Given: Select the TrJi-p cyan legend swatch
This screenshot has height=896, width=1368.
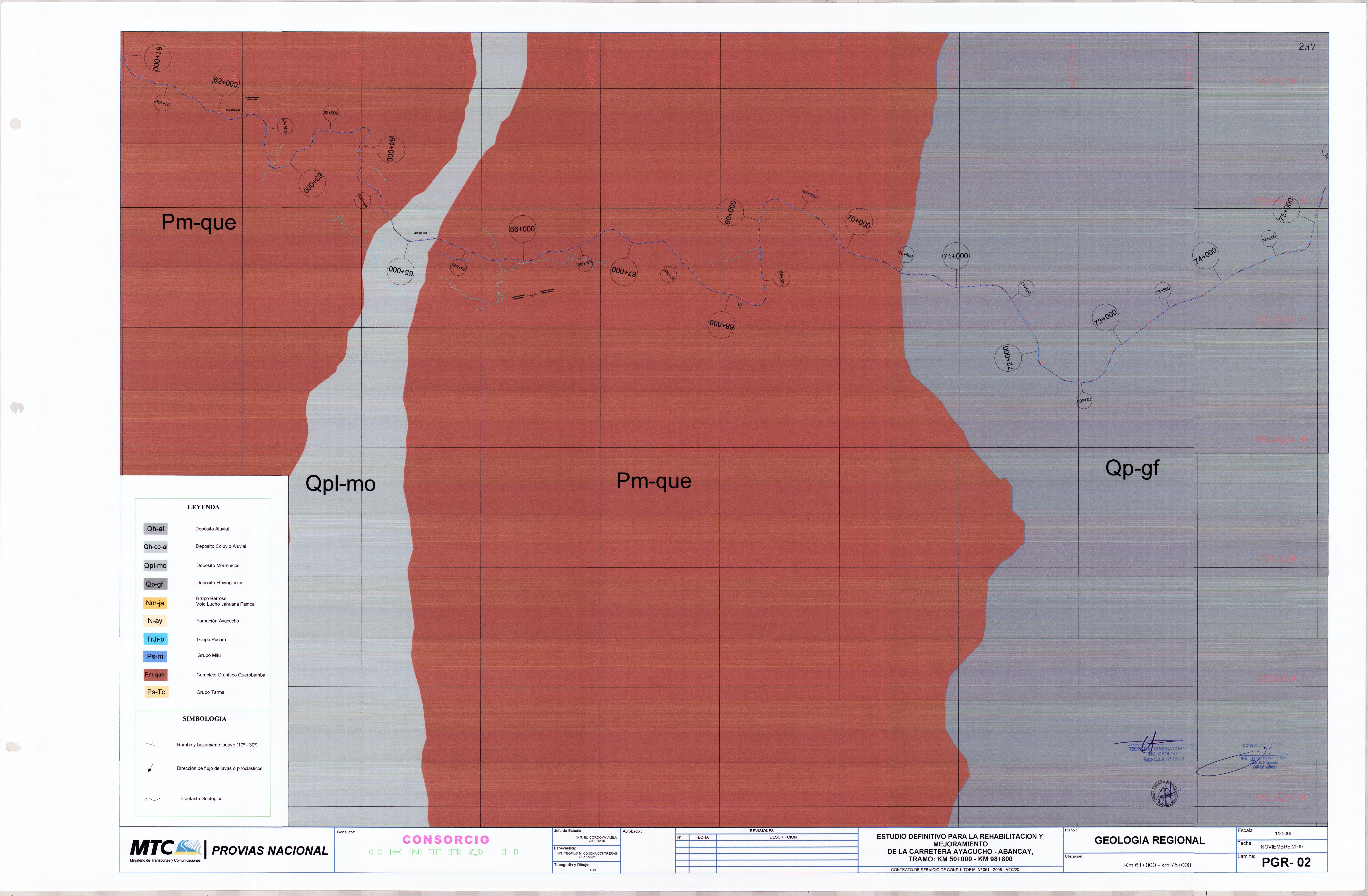Looking at the screenshot, I should coord(155,639).
